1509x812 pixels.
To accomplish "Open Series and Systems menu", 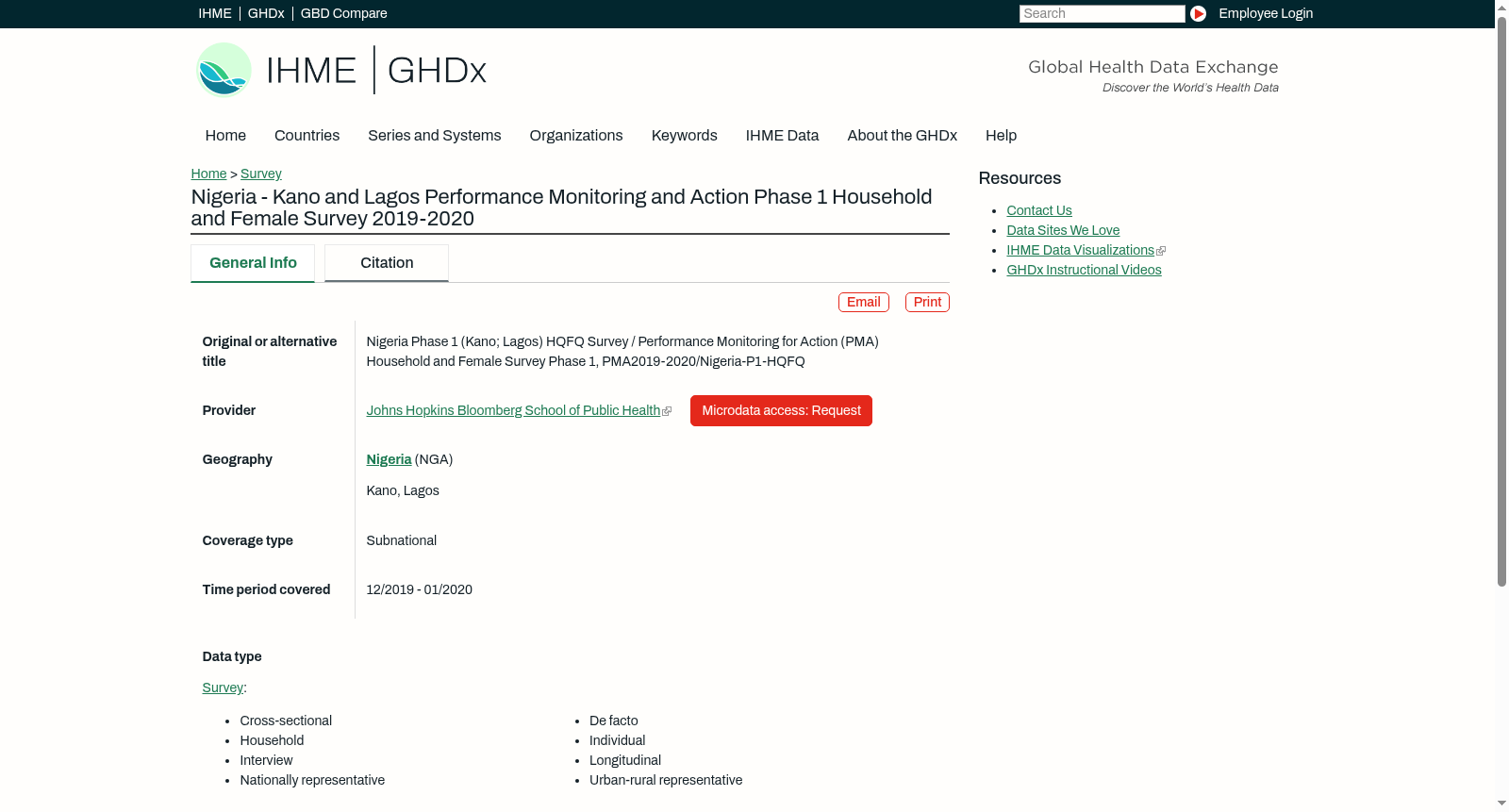I will (x=434, y=136).
